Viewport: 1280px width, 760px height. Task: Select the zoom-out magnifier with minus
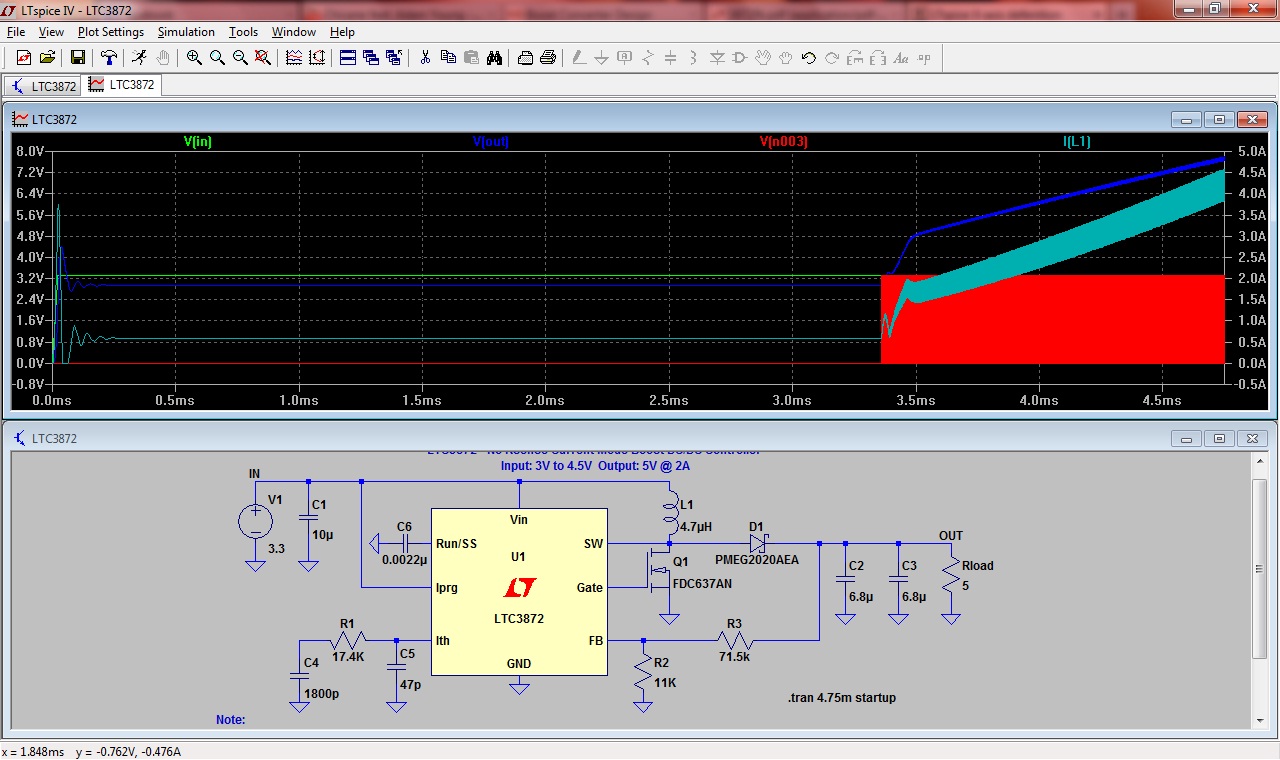[x=240, y=58]
